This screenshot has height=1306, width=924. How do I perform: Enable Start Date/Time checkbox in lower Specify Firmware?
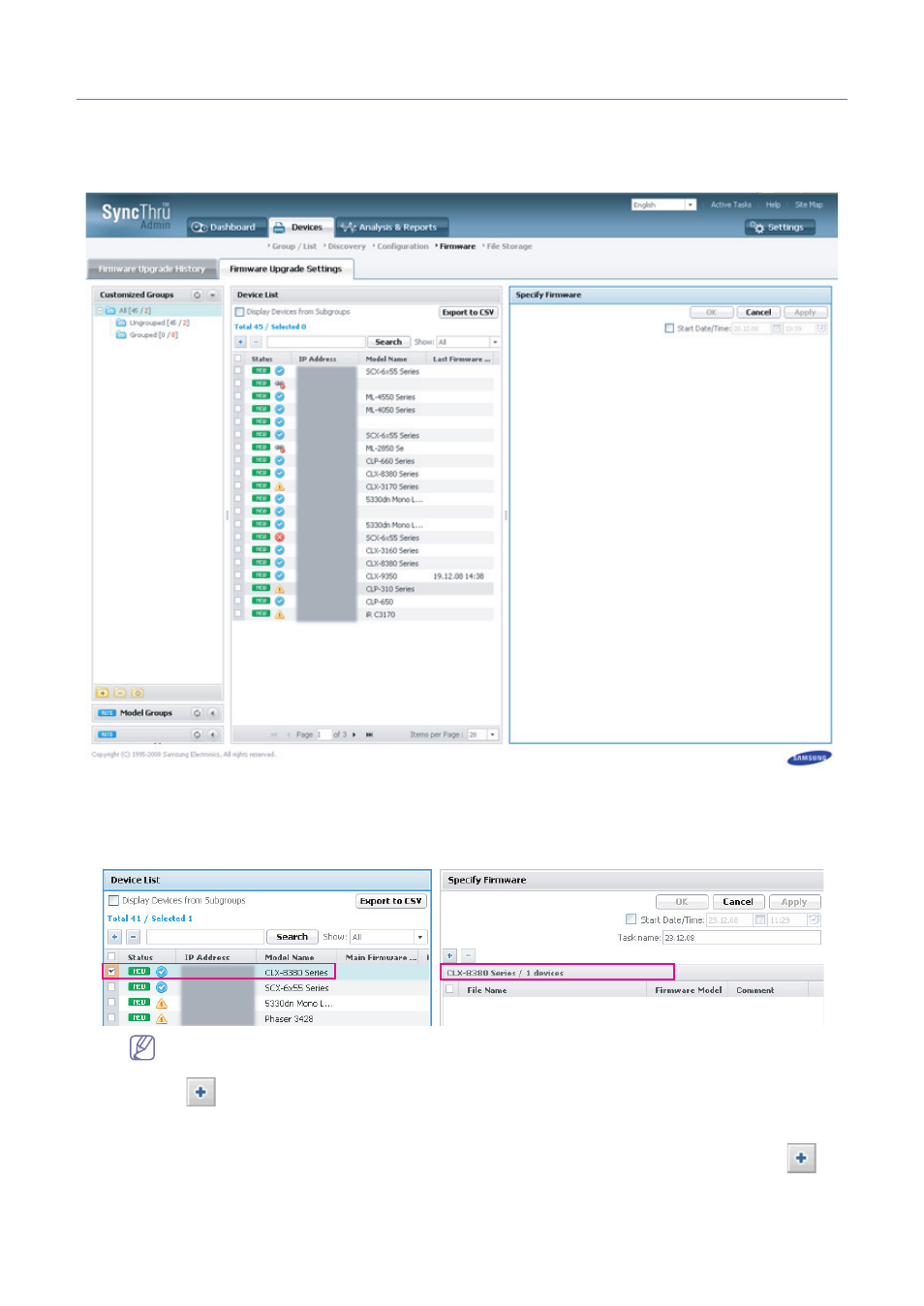click(631, 918)
